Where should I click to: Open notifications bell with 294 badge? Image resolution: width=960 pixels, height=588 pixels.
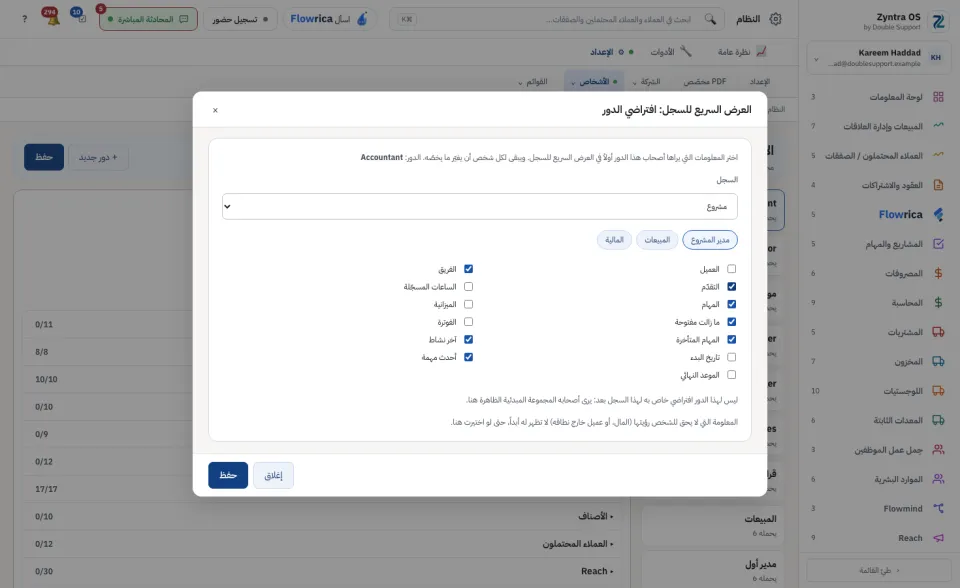[x=51, y=17]
